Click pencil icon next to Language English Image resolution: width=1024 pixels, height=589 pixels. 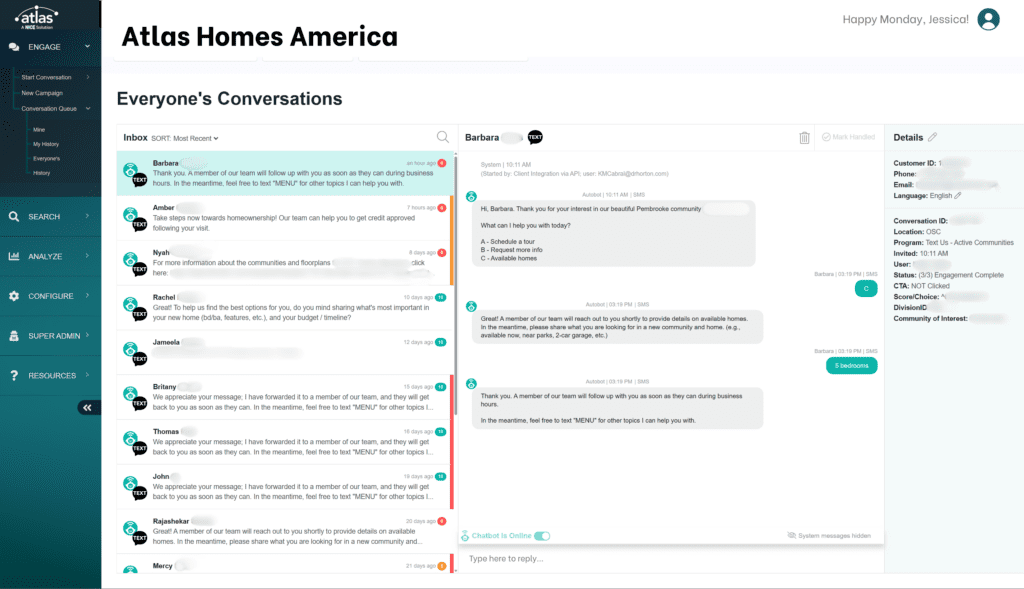click(958, 195)
